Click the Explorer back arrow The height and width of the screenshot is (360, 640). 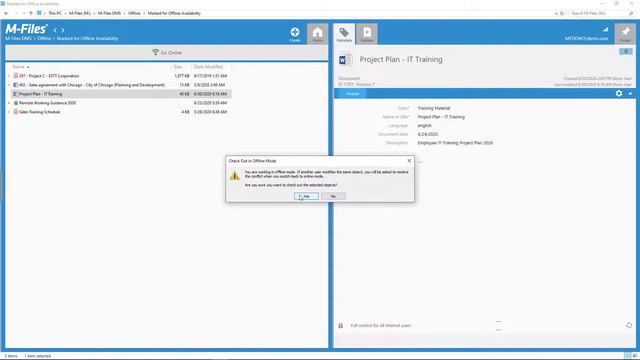tap(6, 13)
